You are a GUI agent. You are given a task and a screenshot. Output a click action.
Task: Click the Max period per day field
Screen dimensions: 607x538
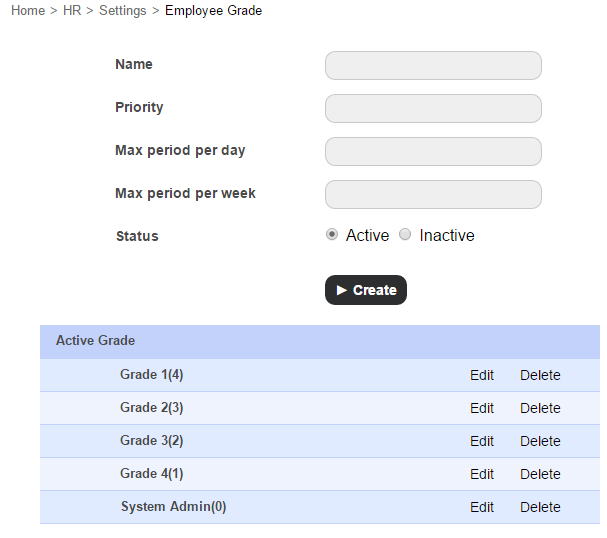click(433, 152)
